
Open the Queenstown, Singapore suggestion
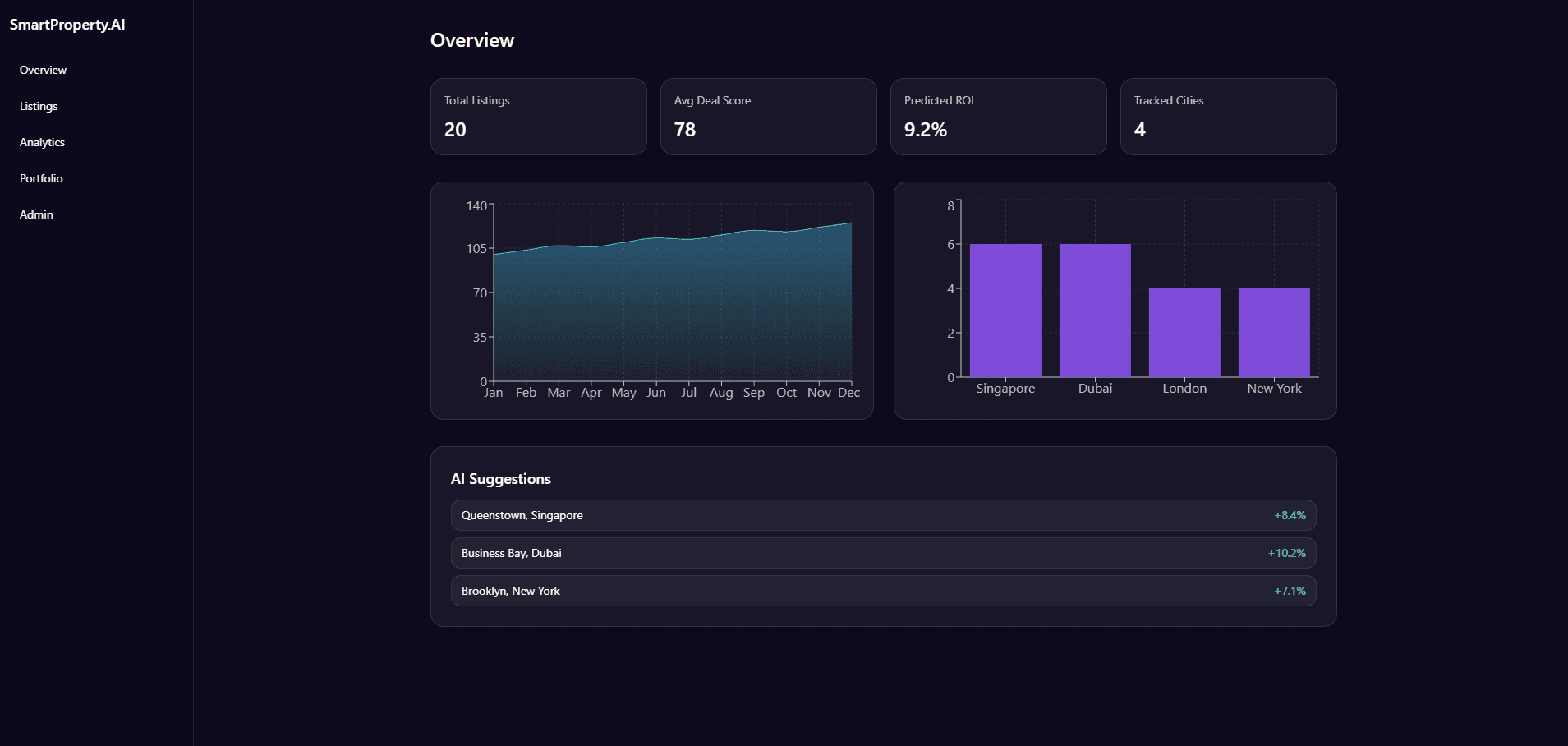click(884, 515)
